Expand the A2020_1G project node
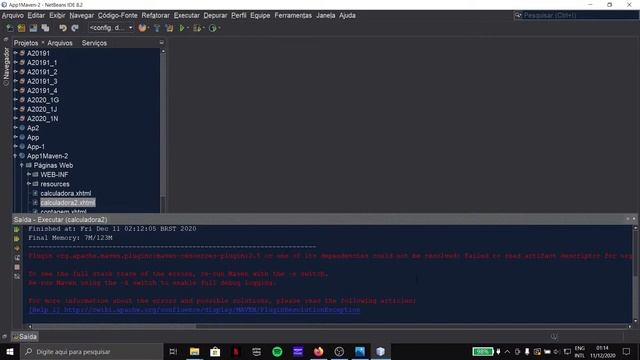The width and height of the screenshot is (640, 360). coord(16,100)
